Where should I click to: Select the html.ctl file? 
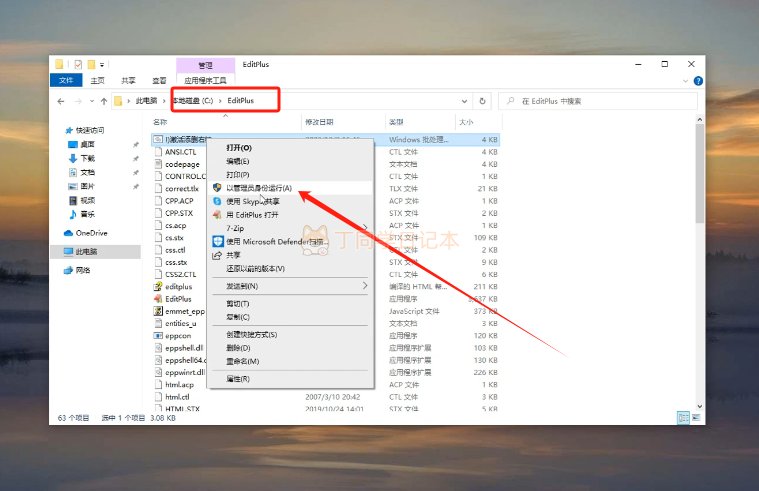pos(177,397)
